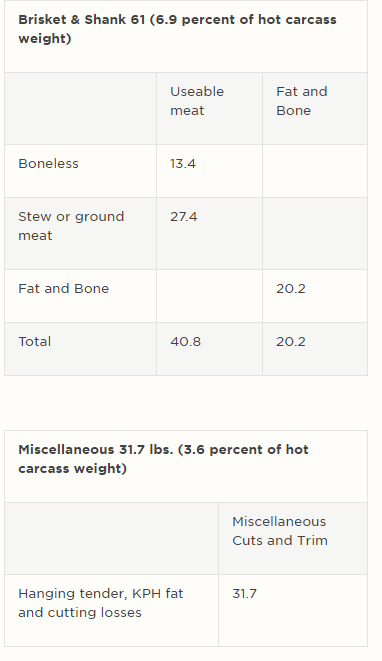382x661 pixels.
Task: Click the Boneless row label
Action: point(48,164)
